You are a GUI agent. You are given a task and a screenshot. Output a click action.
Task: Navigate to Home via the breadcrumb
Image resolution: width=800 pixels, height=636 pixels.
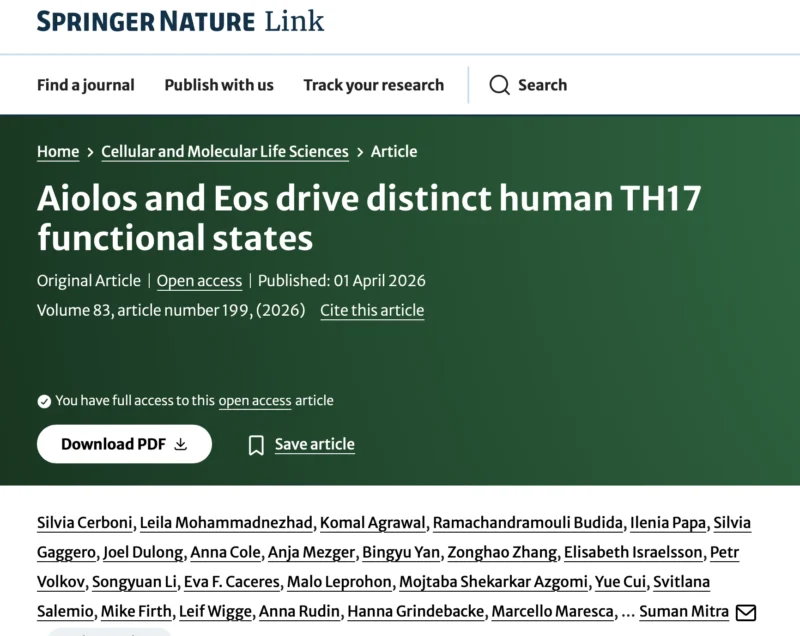point(57,151)
